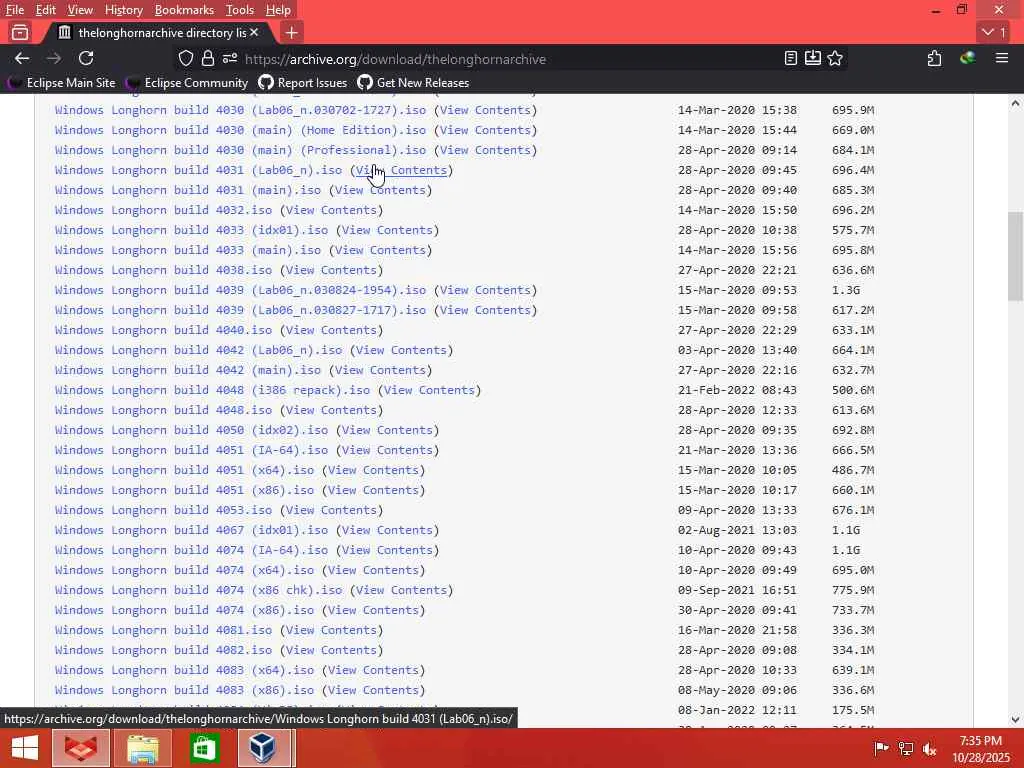Download Windows Longhorn build 4053.iso
The image size is (1024, 768).
[x=163, y=510]
